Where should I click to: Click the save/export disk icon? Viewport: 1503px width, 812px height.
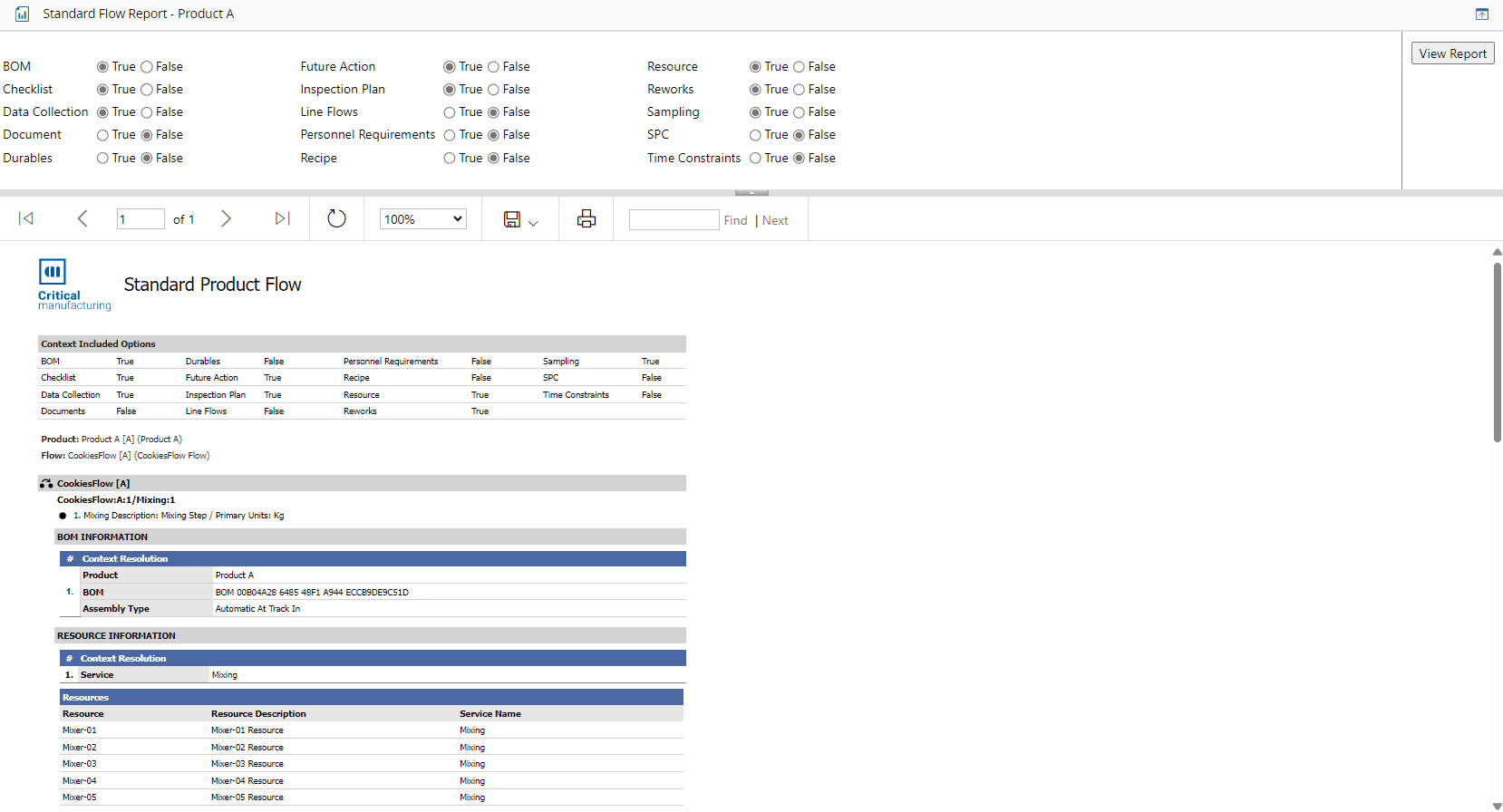[x=512, y=219]
